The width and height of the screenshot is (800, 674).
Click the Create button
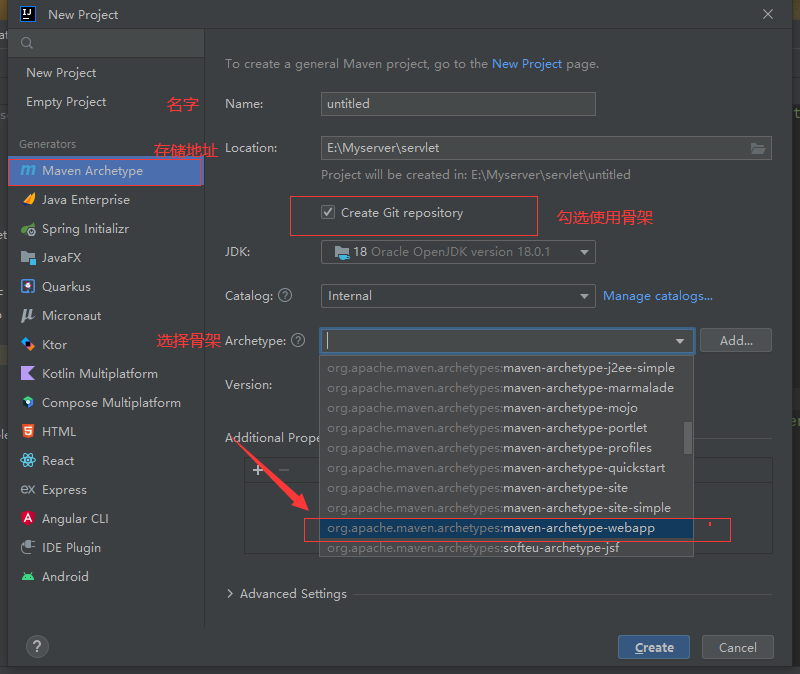click(653, 647)
